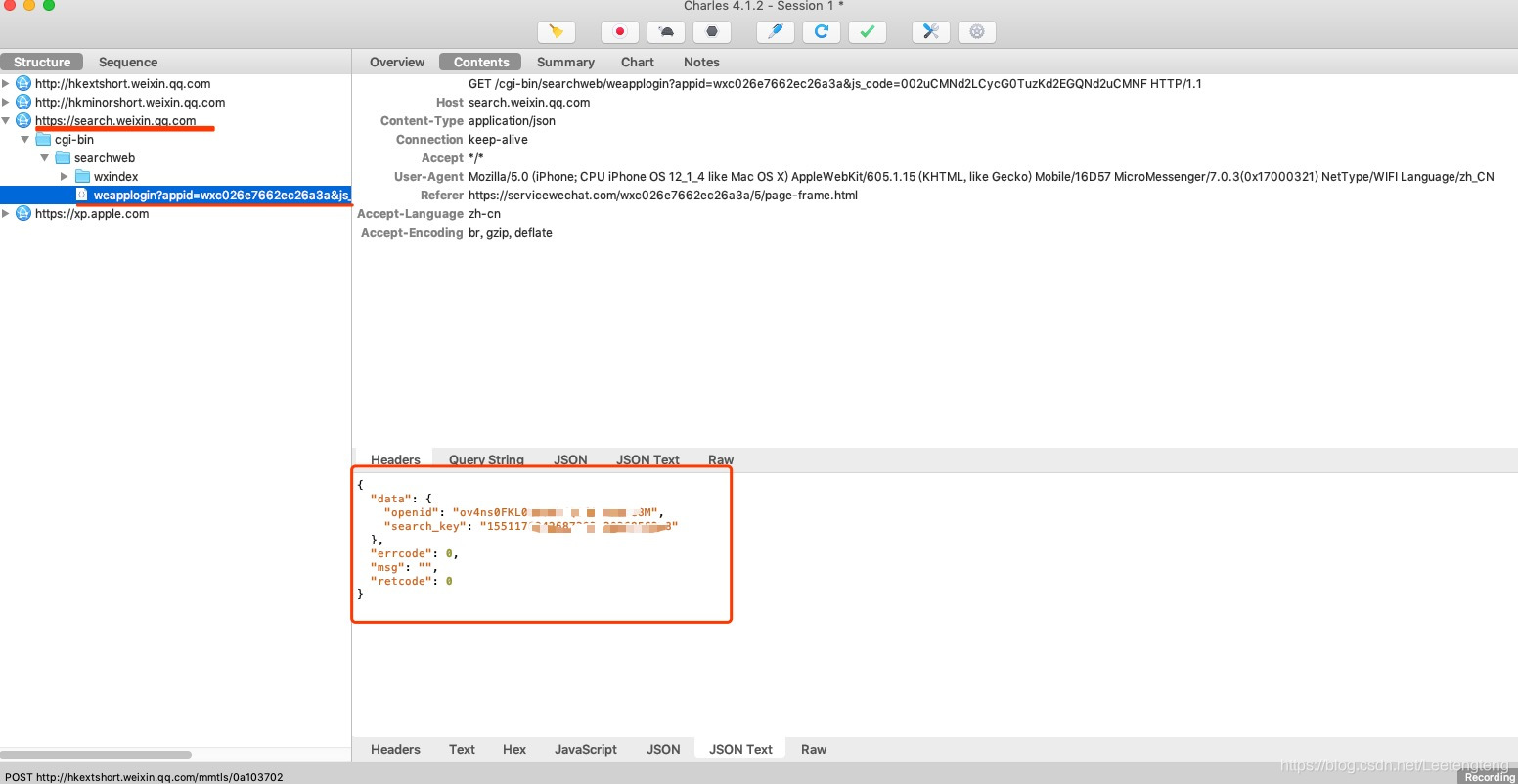Show request Headers tab
The height and width of the screenshot is (784, 1518).
(395, 459)
